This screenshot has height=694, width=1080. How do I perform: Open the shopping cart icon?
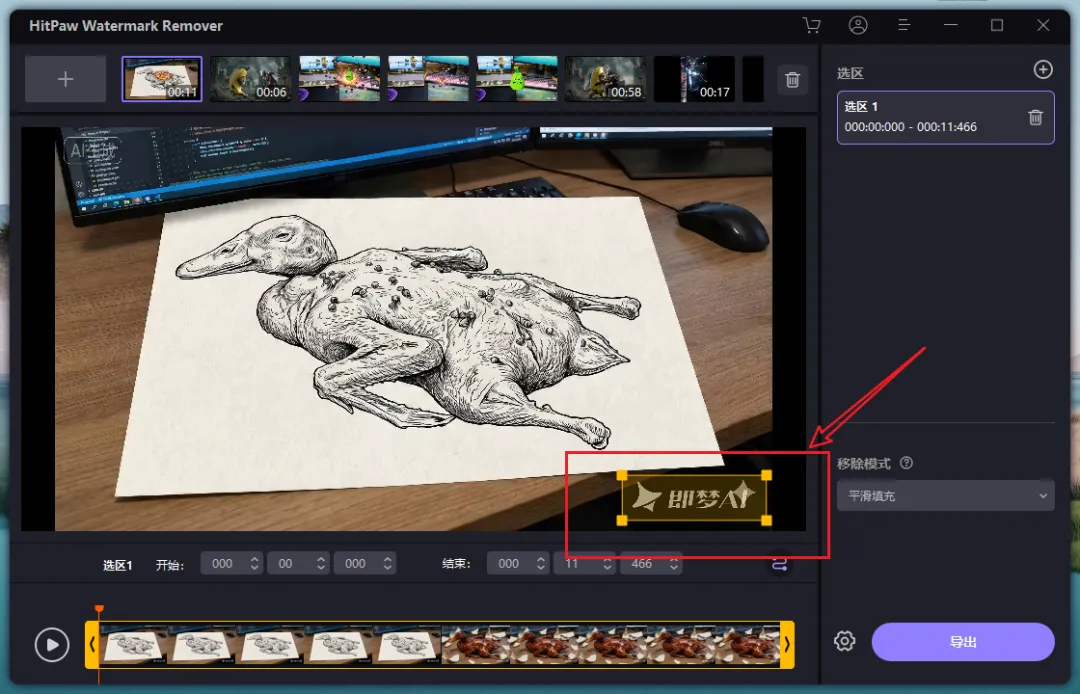click(812, 25)
